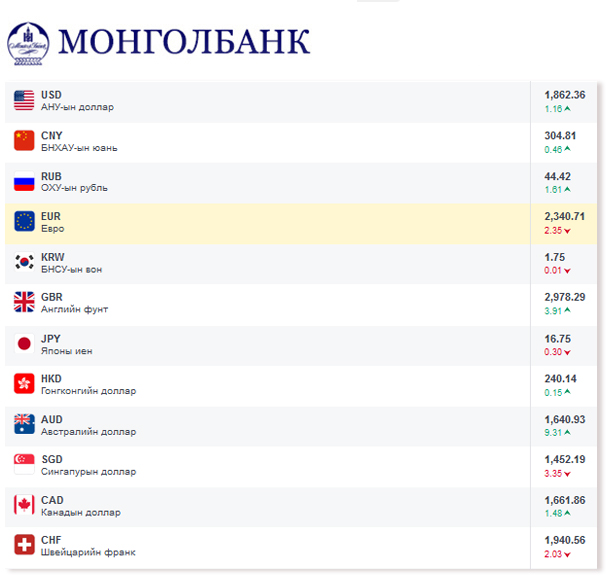Click the Japan flag icon

(24, 344)
